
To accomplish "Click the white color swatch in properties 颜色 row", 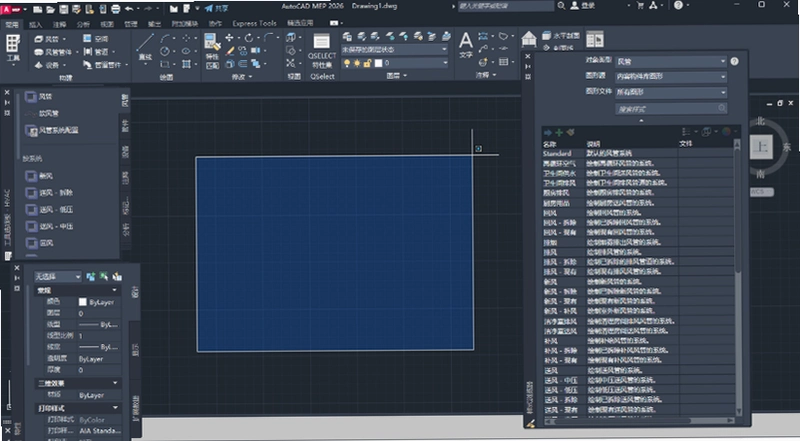I will click(83, 302).
